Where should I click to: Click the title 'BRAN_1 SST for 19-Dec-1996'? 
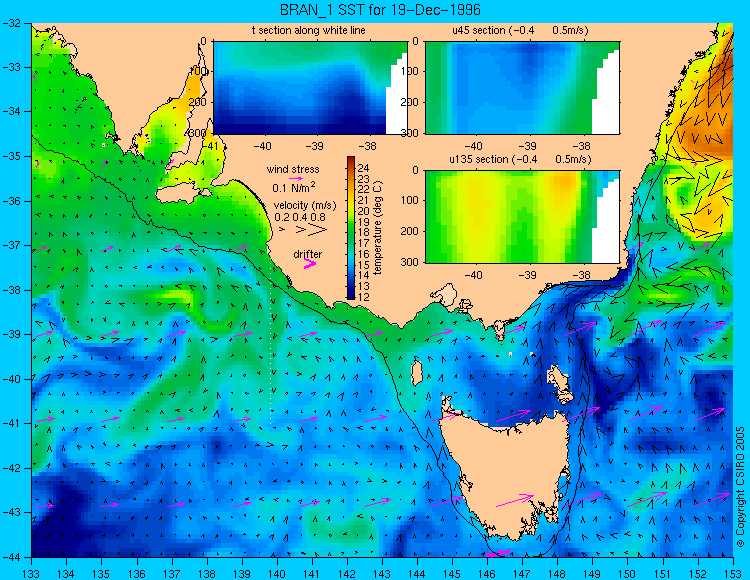380,10
